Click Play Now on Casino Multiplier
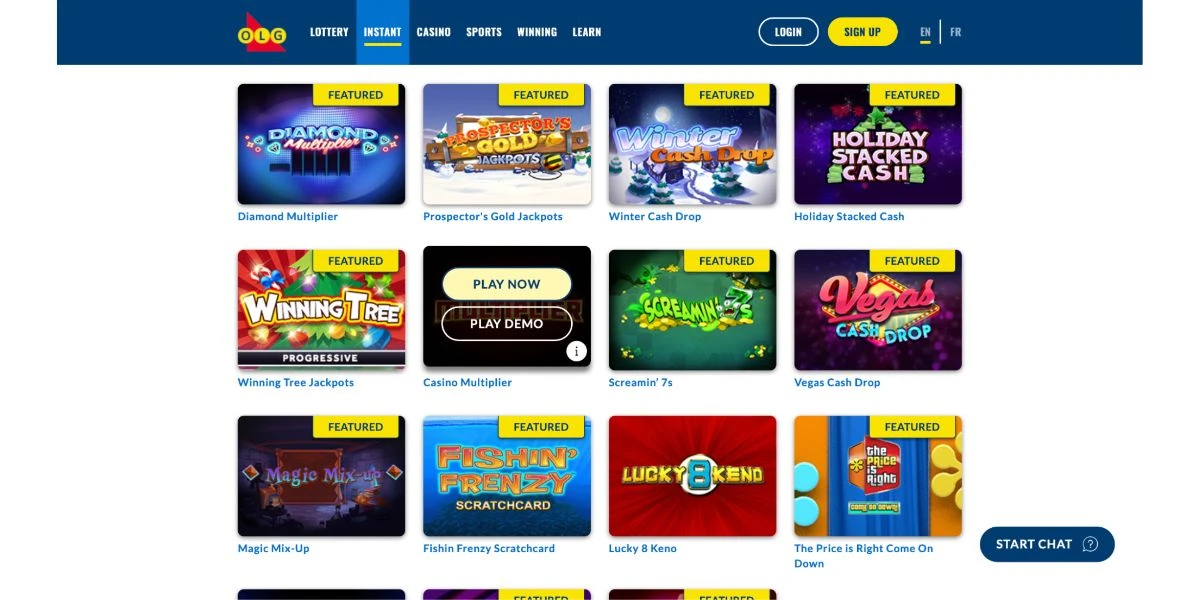 pyautogui.click(x=507, y=284)
